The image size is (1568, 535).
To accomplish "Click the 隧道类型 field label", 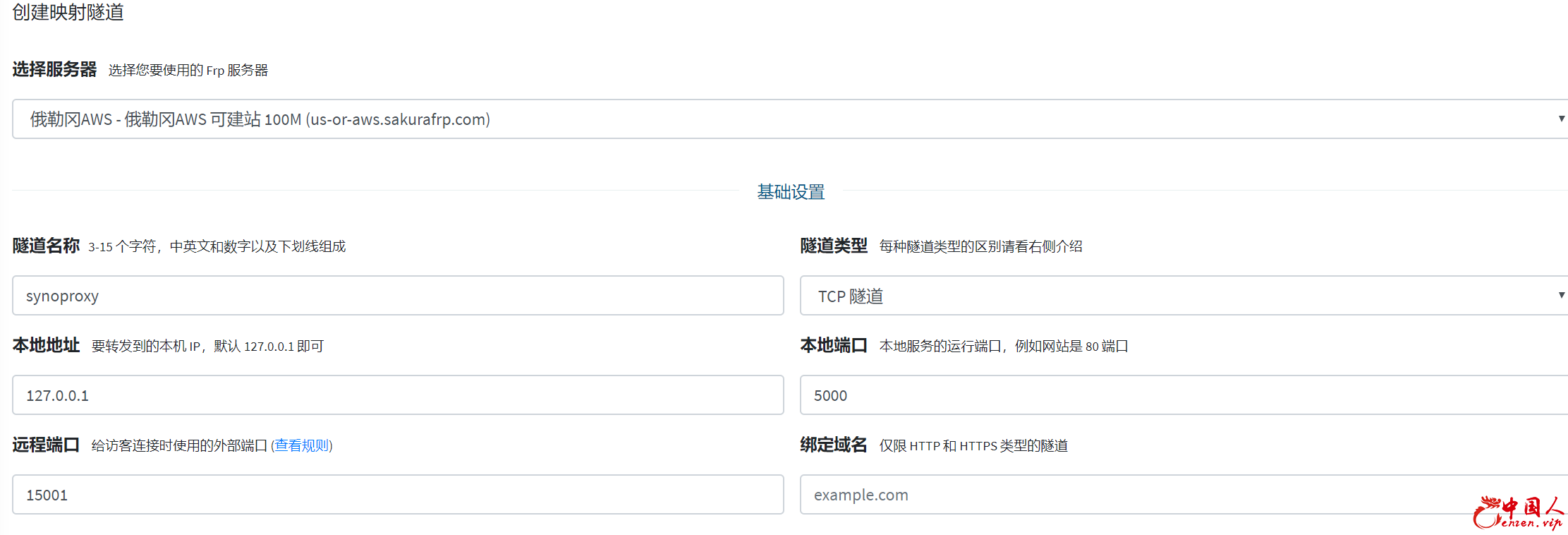I will coord(834,246).
